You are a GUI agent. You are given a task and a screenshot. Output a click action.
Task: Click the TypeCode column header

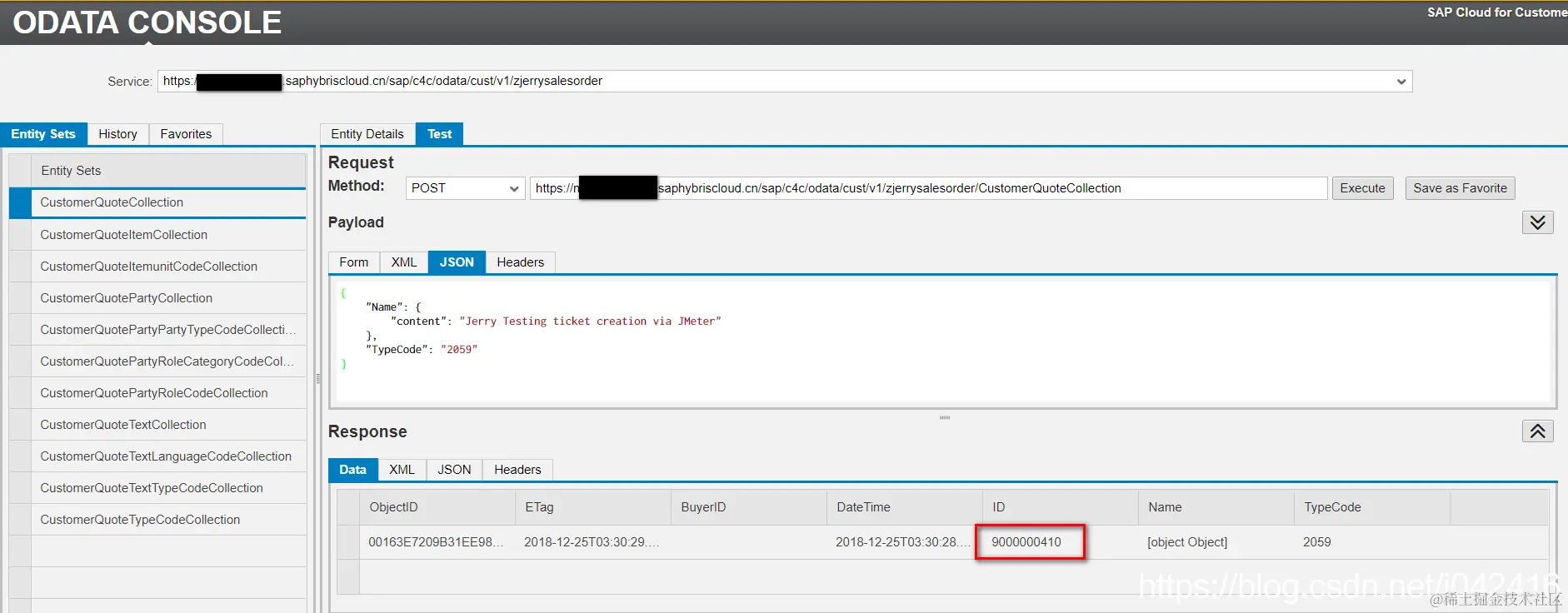[1371, 507]
